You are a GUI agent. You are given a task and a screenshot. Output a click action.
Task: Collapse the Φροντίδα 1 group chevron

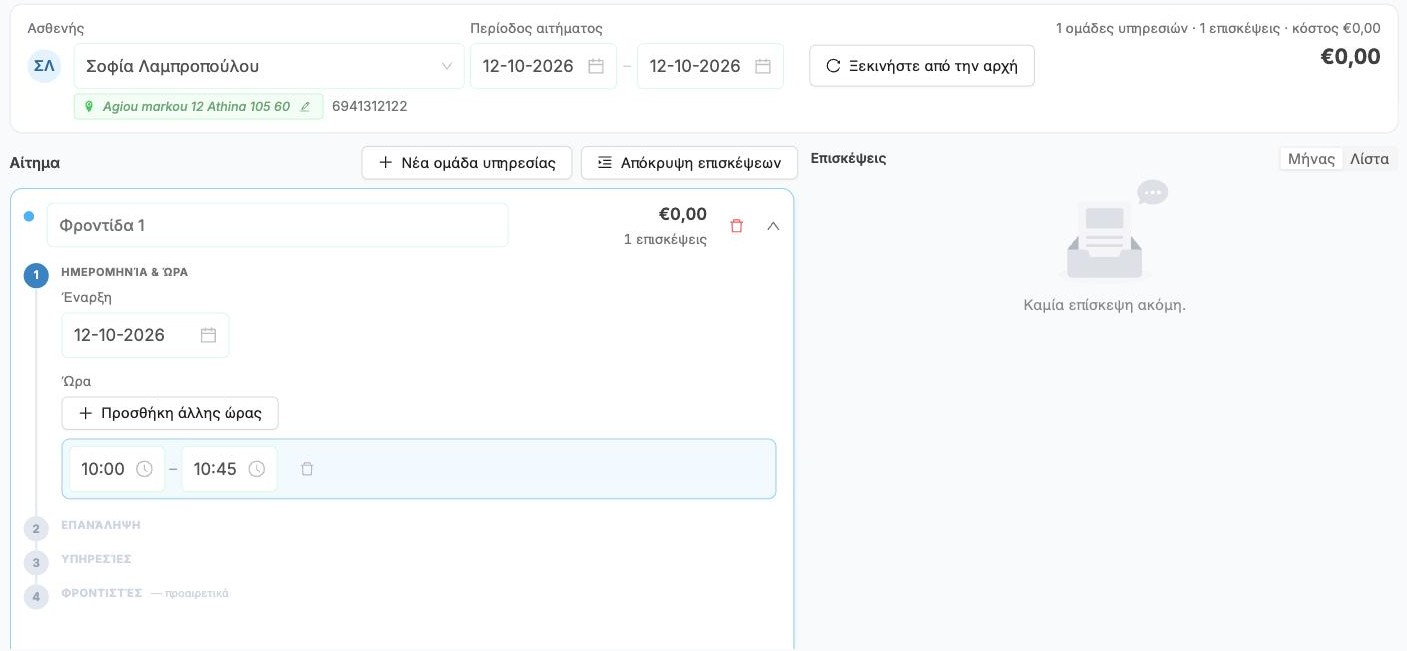coord(773,226)
